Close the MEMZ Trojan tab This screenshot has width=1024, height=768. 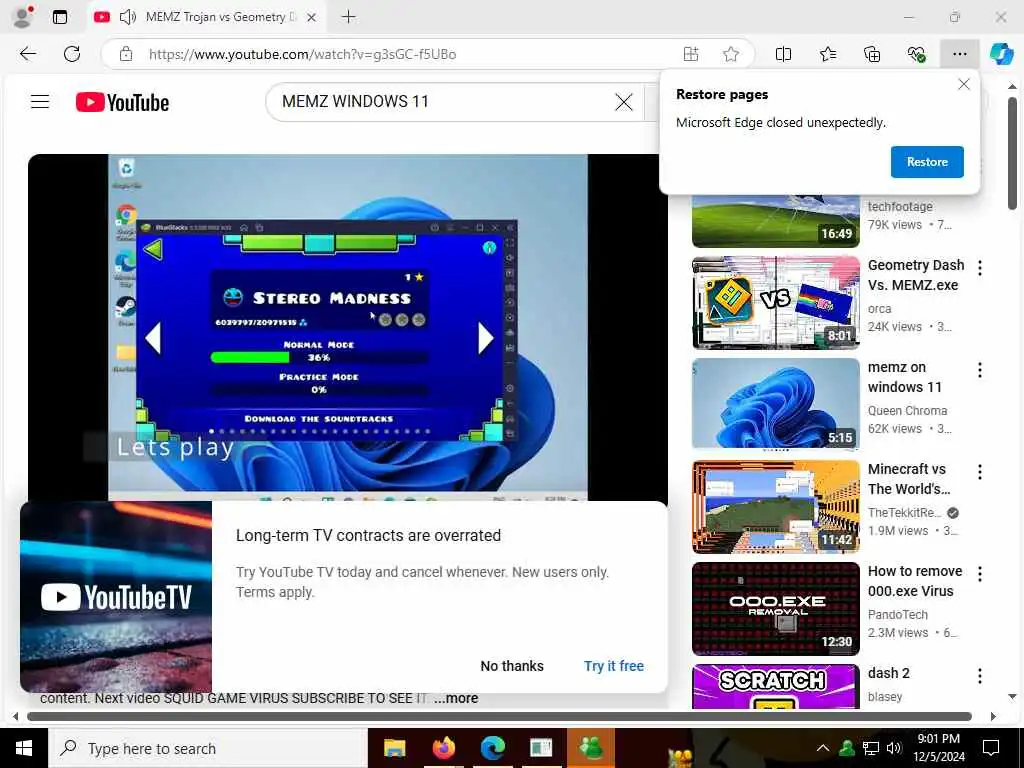[312, 17]
